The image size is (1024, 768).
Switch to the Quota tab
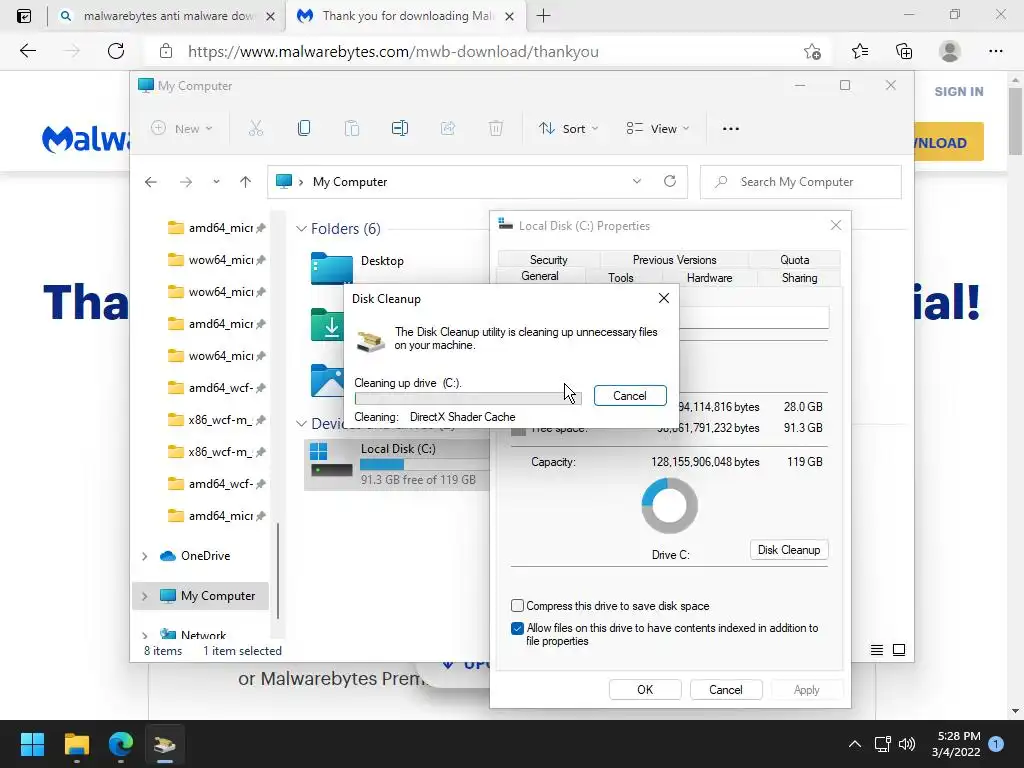point(794,259)
